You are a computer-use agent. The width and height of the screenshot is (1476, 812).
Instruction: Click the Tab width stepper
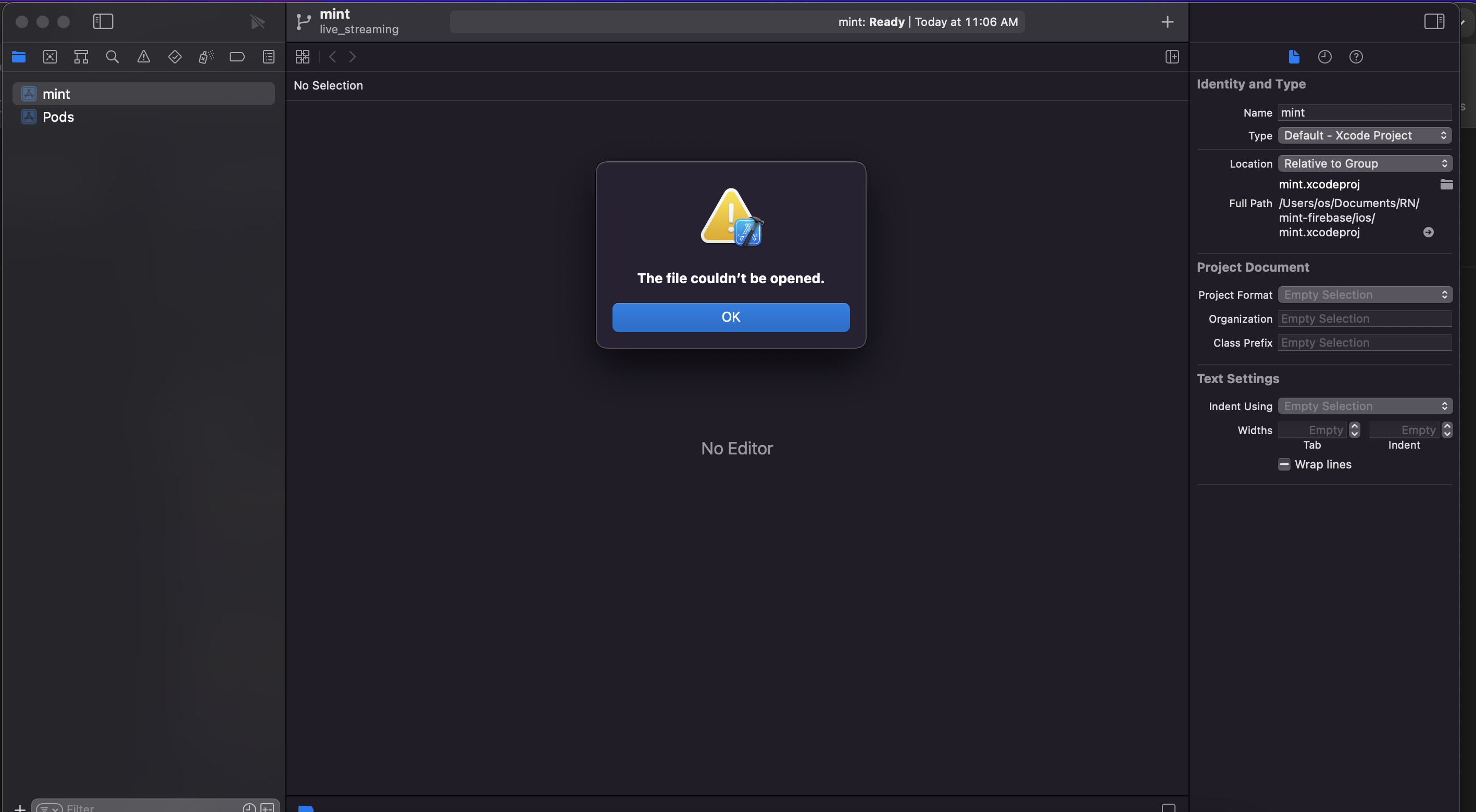pos(1355,429)
